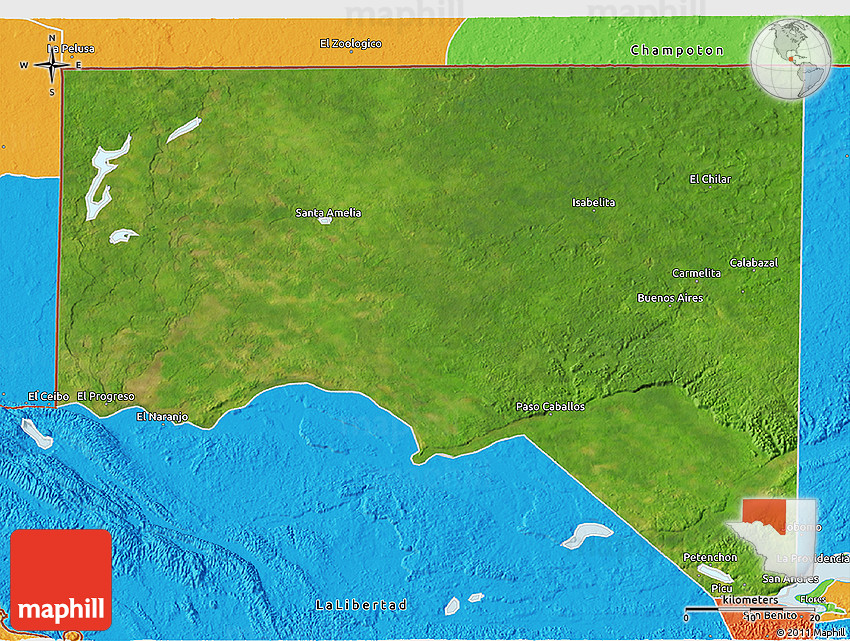Click the Paso Caballos label
Image resolution: width=850 pixels, height=641 pixels.
[x=550, y=407]
